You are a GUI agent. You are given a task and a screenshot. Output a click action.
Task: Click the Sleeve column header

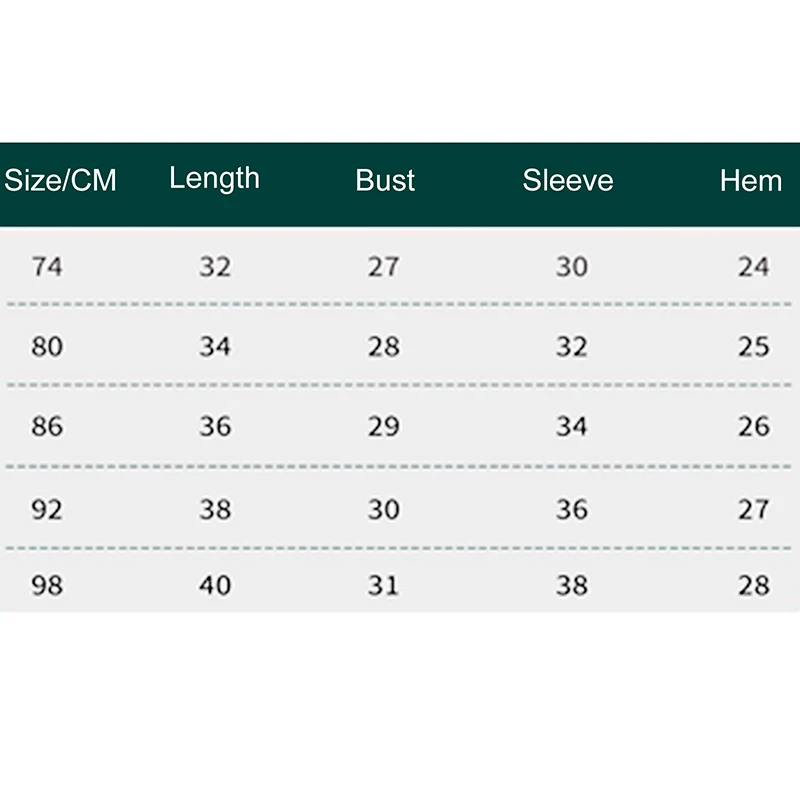(568, 181)
